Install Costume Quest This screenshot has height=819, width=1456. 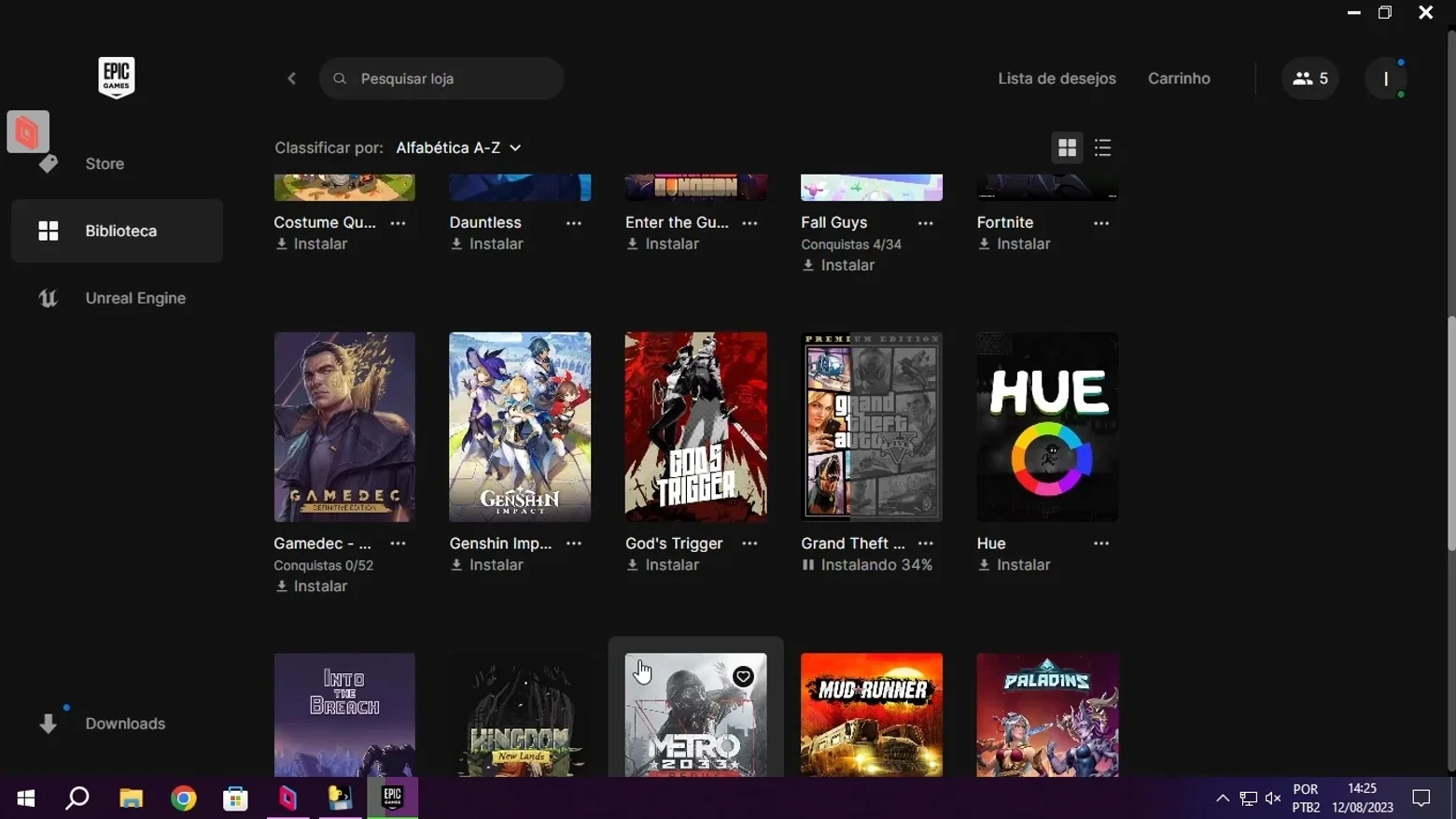(x=312, y=244)
